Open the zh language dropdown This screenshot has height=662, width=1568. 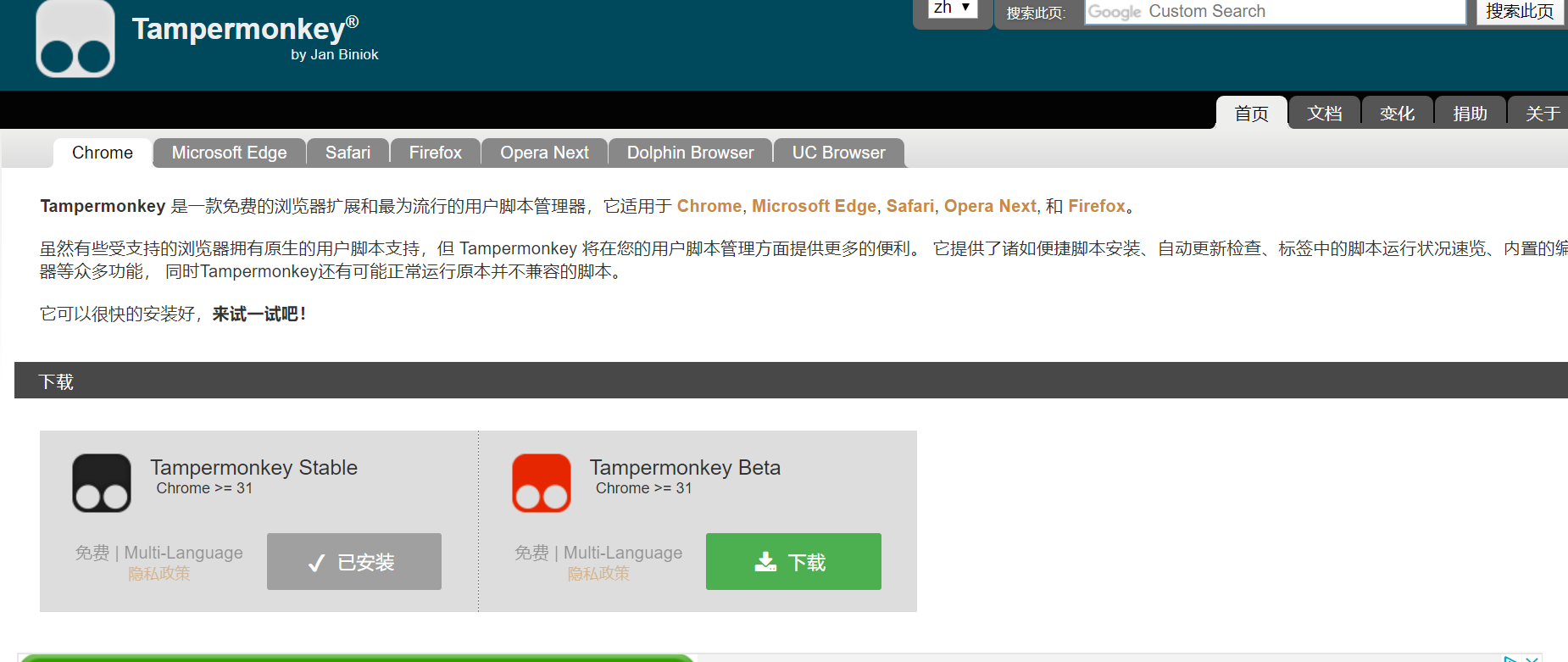click(x=953, y=8)
